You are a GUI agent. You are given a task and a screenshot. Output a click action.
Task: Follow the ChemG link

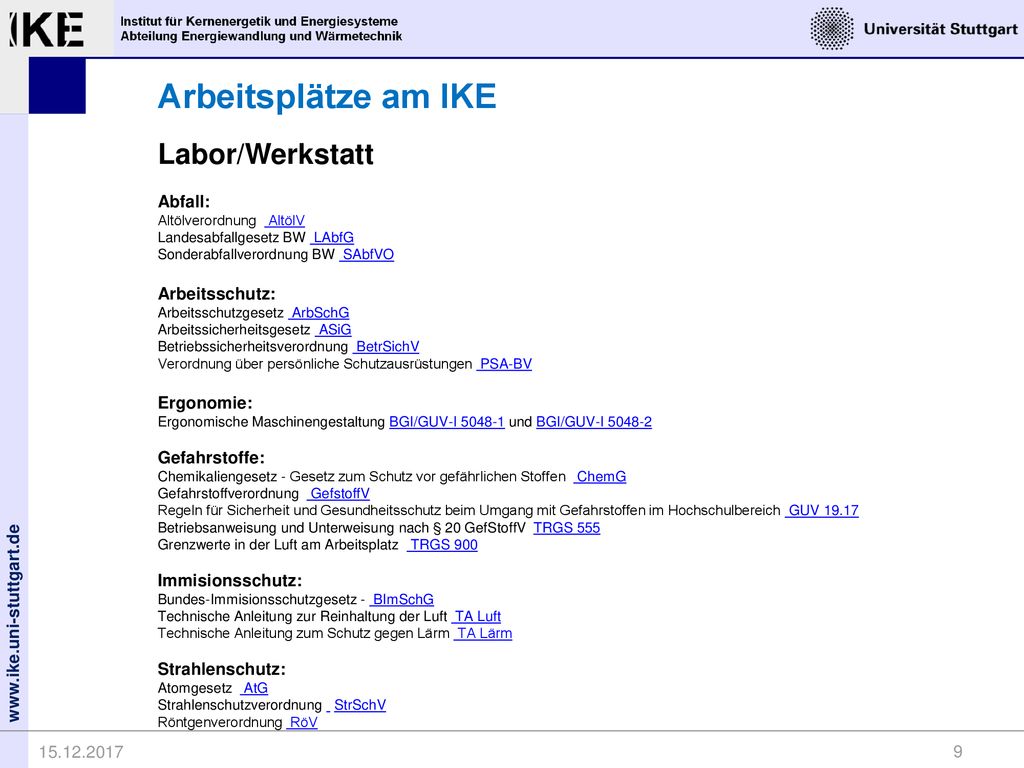click(600, 477)
